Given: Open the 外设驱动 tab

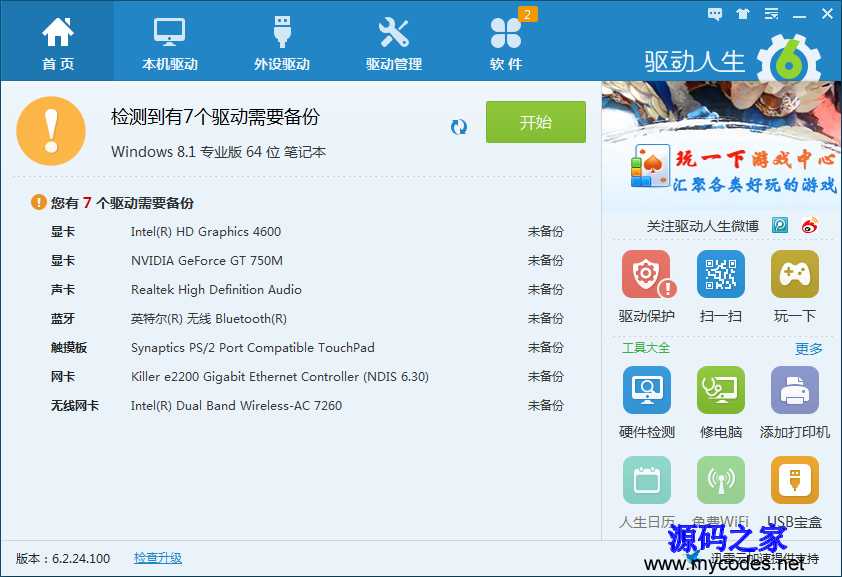Looking at the screenshot, I should pyautogui.click(x=282, y=42).
